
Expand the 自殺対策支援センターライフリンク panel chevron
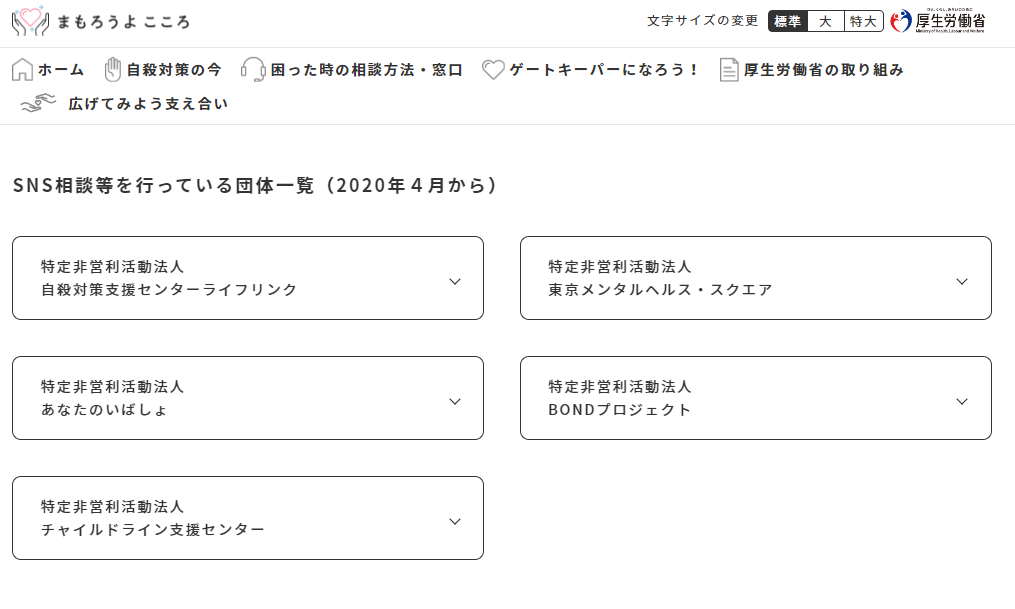coord(455,281)
